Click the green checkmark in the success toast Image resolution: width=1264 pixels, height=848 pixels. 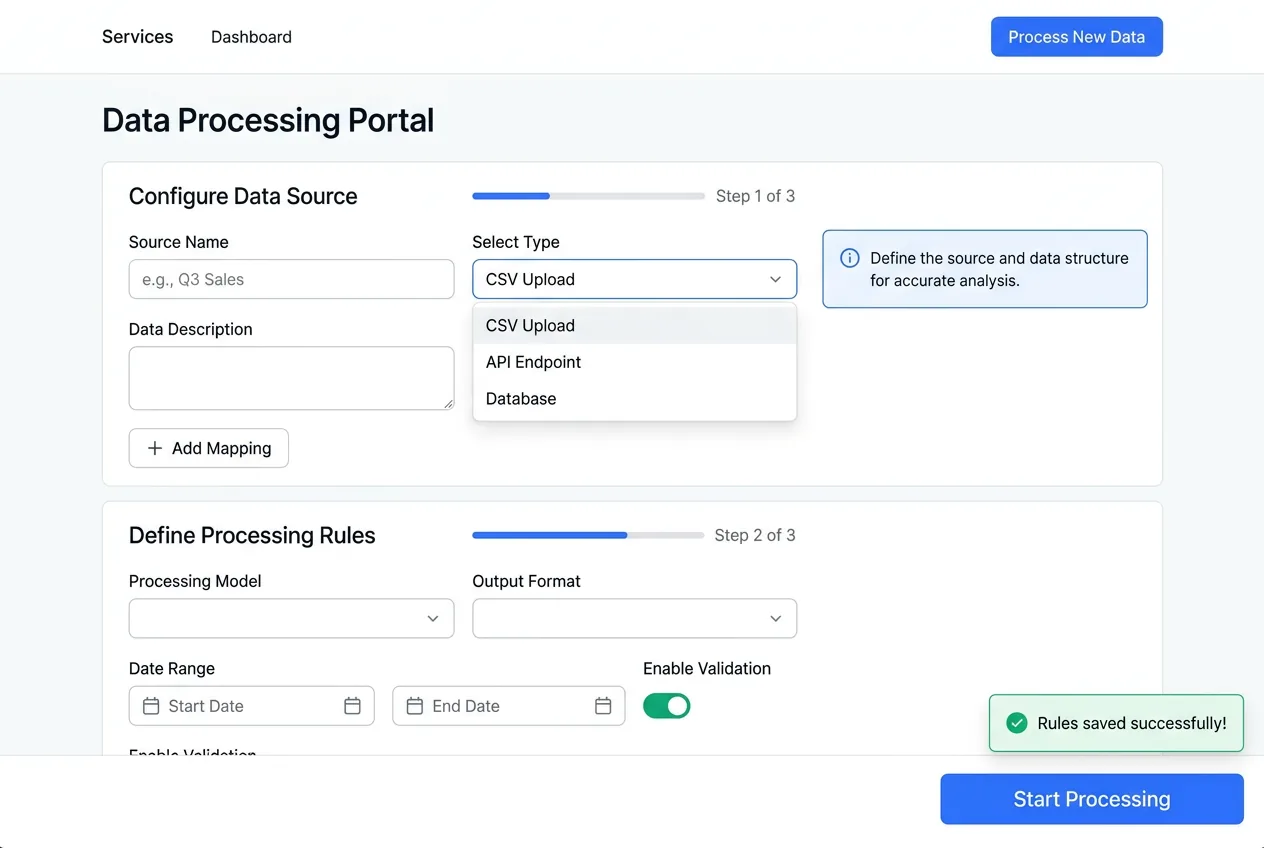[1014, 722]
